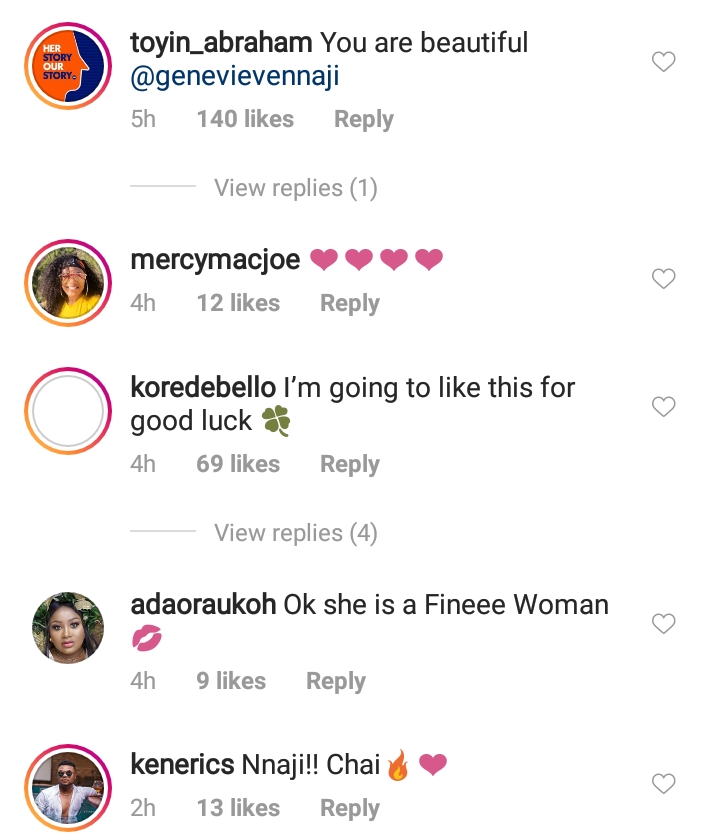Viewport: 720px width, 833px height.
Task: Reply to mercymacjoe's hearts comment
Action: coord(349,303)
